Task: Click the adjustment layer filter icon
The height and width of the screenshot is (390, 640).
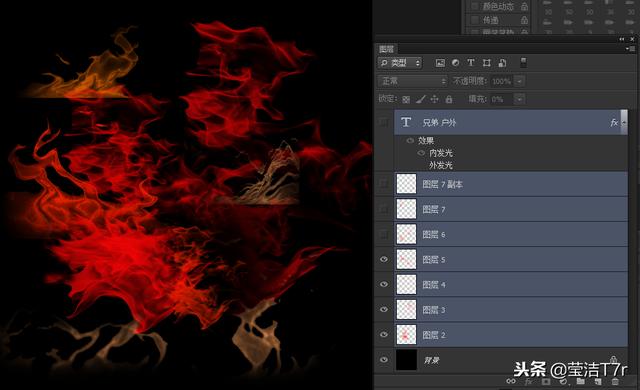Action: click(x=456, y=63)
